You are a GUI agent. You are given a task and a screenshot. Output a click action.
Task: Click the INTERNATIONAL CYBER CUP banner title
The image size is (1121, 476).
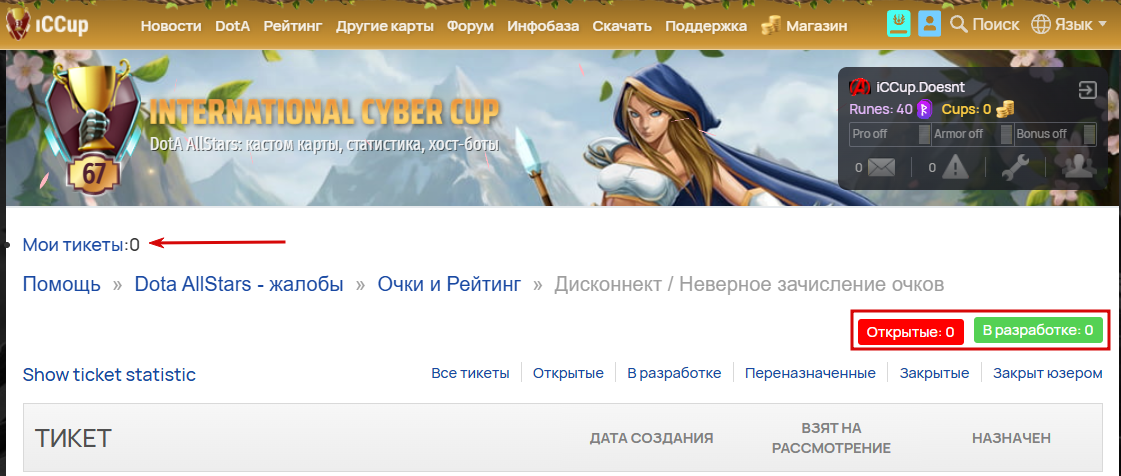pos(325,113)
